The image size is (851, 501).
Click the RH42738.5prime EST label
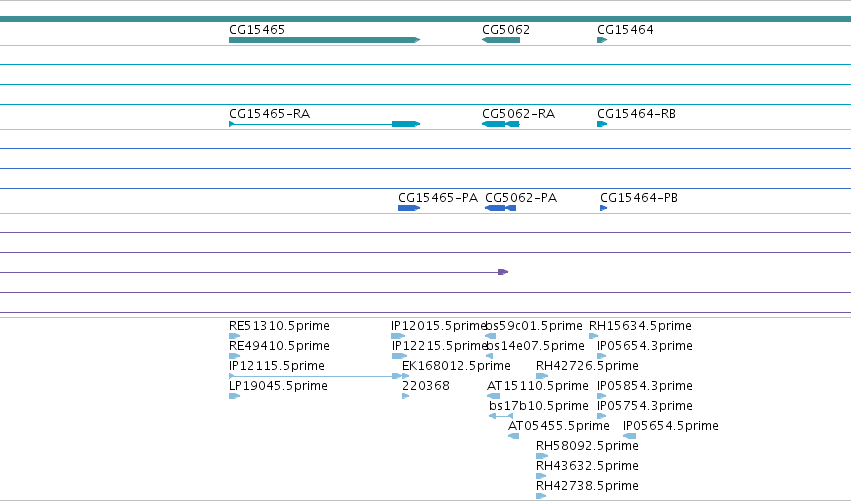click(x=587, y=486)
